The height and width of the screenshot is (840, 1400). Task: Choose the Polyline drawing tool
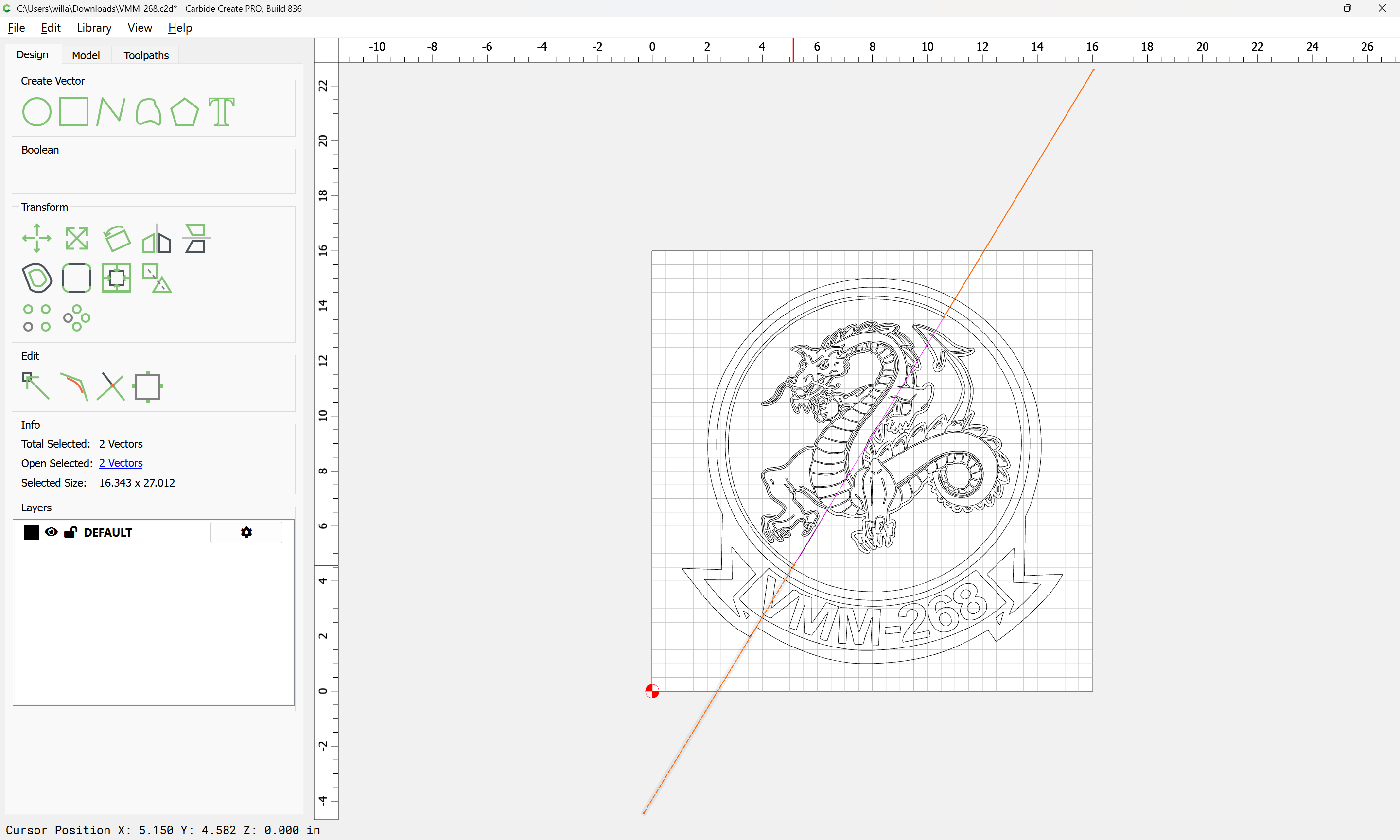click(x=110, y=111)
